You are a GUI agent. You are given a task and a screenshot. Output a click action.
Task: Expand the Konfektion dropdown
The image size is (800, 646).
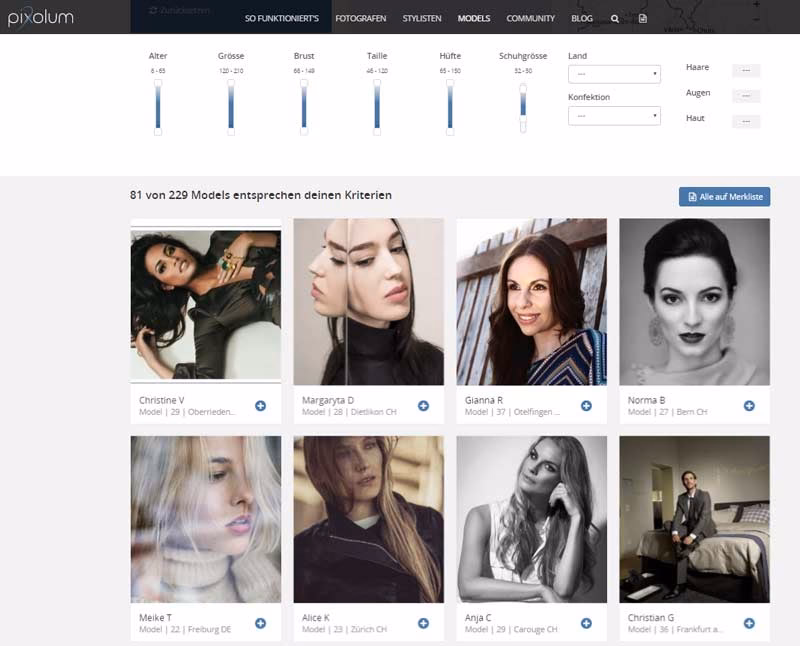[x=614, y=116]
